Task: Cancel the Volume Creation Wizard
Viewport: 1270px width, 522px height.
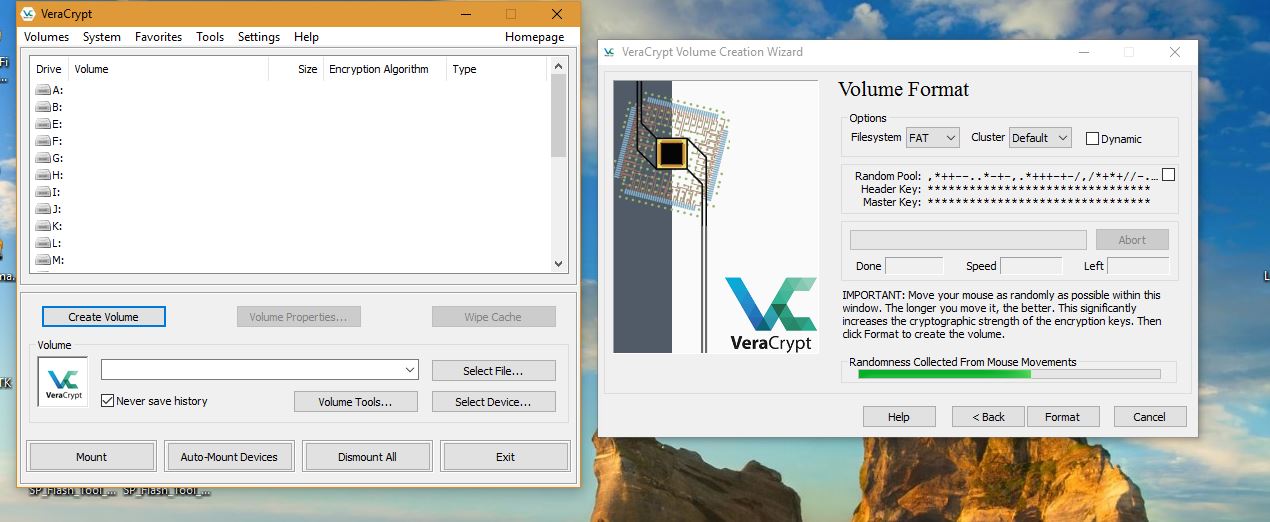Action: coord(1149,417)
